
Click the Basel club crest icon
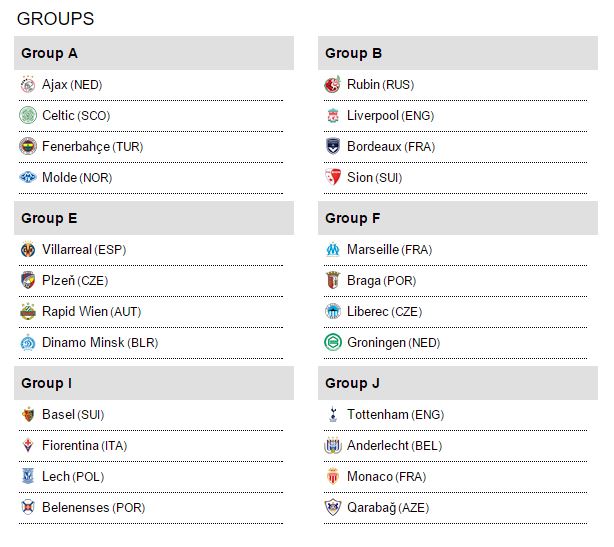[27, 415]
